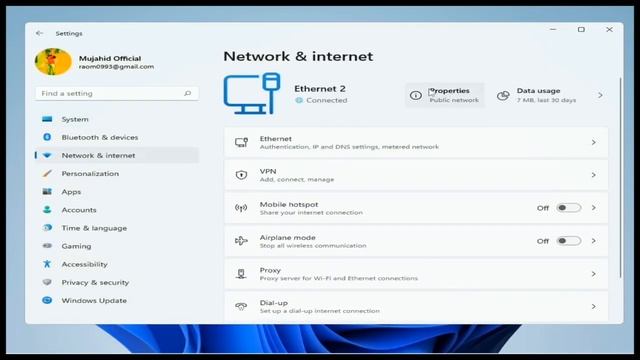Expand the Data usage chevron

[600, 96]
